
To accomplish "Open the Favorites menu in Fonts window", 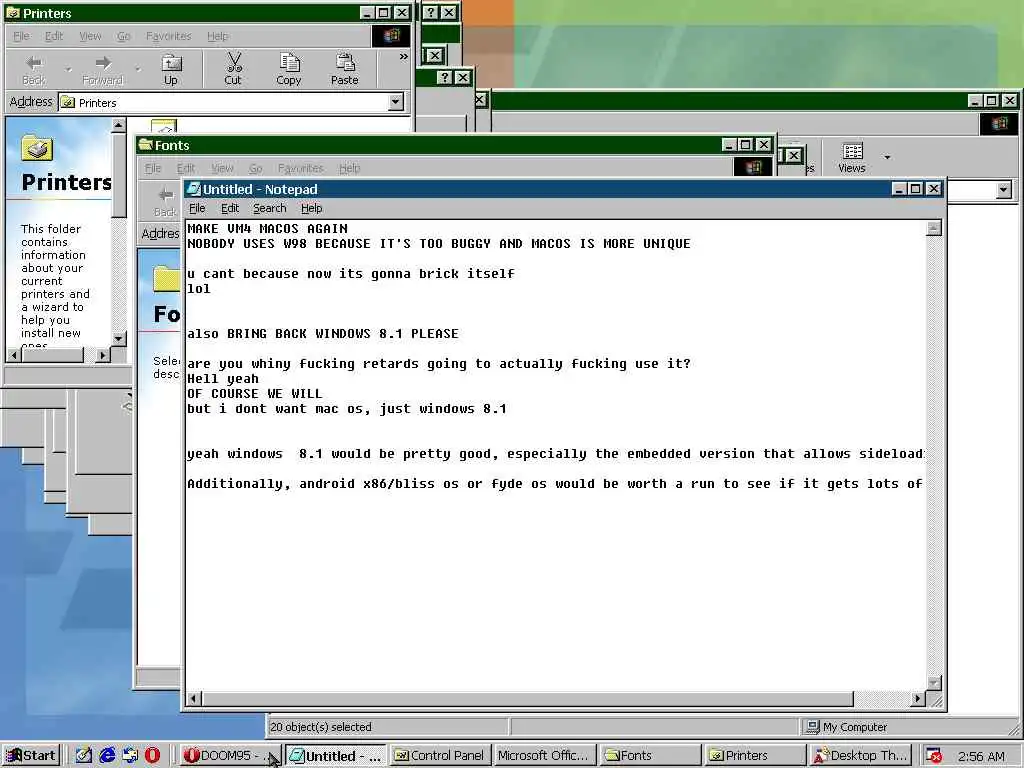I will click(300, 168).
